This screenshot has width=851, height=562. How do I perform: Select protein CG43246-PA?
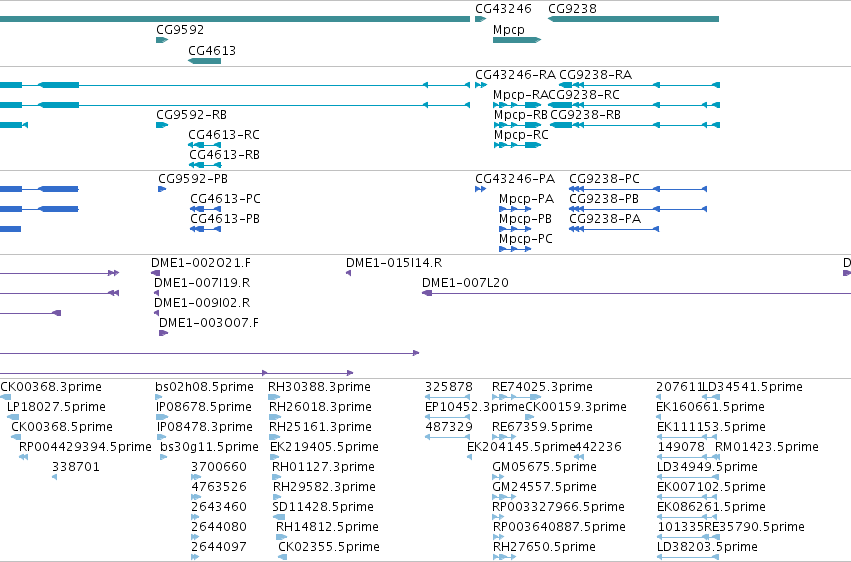tap(515, 179)
